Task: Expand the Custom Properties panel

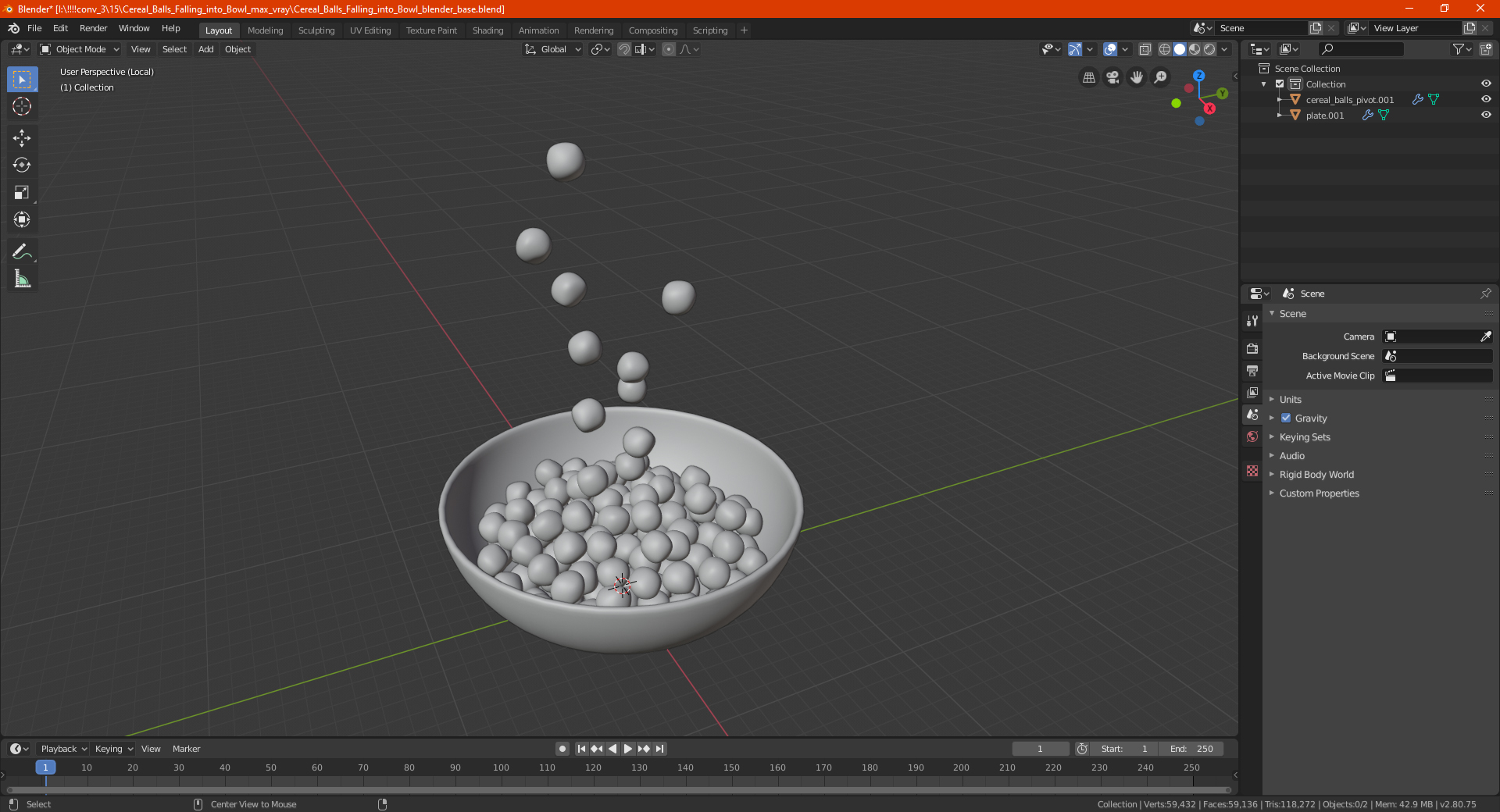Action: point(1319,493)
